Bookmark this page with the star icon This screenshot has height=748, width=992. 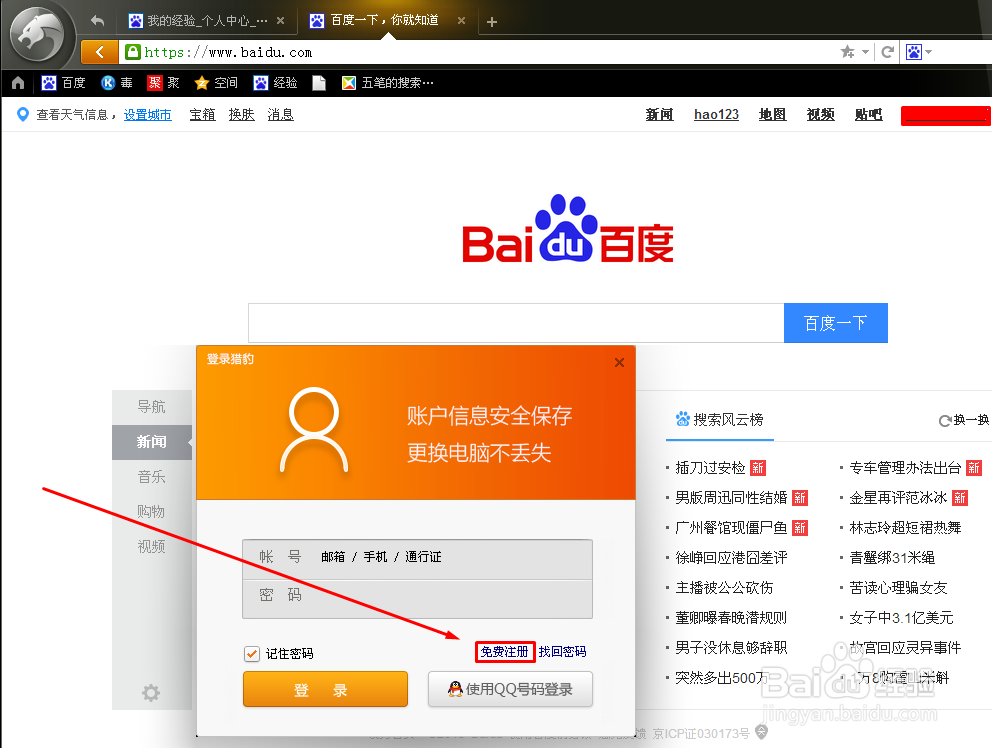848,52
